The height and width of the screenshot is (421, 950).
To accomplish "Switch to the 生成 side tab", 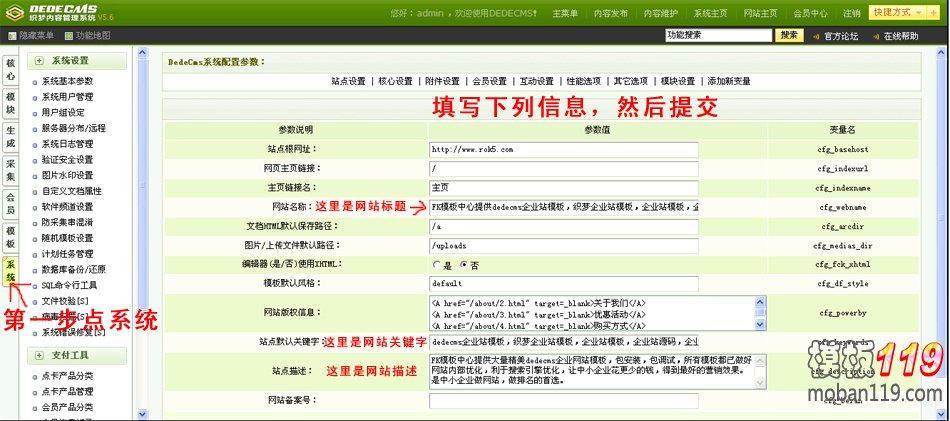I will coord(11,137).
